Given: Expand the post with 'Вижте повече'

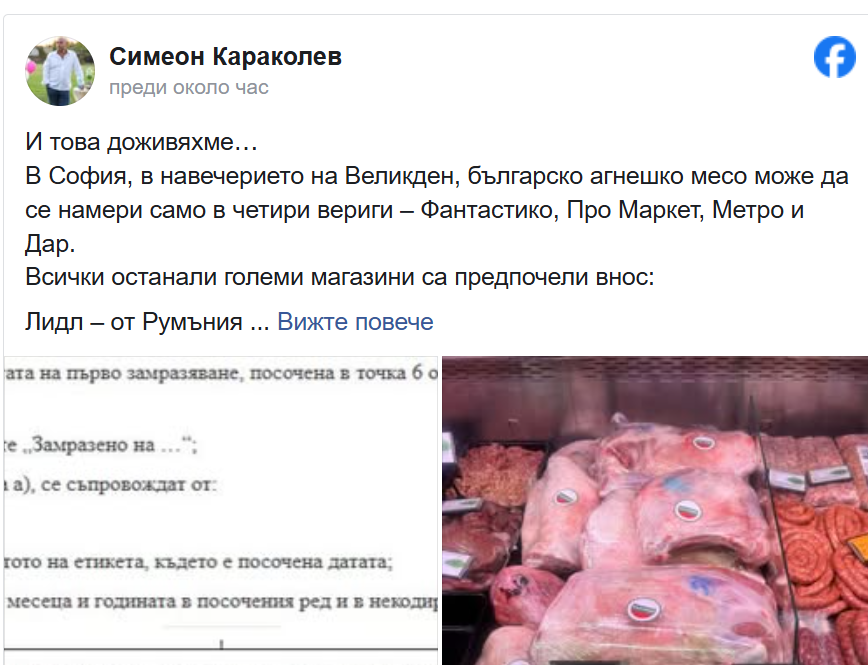Looking at the screenshot, I should (355, 322).
